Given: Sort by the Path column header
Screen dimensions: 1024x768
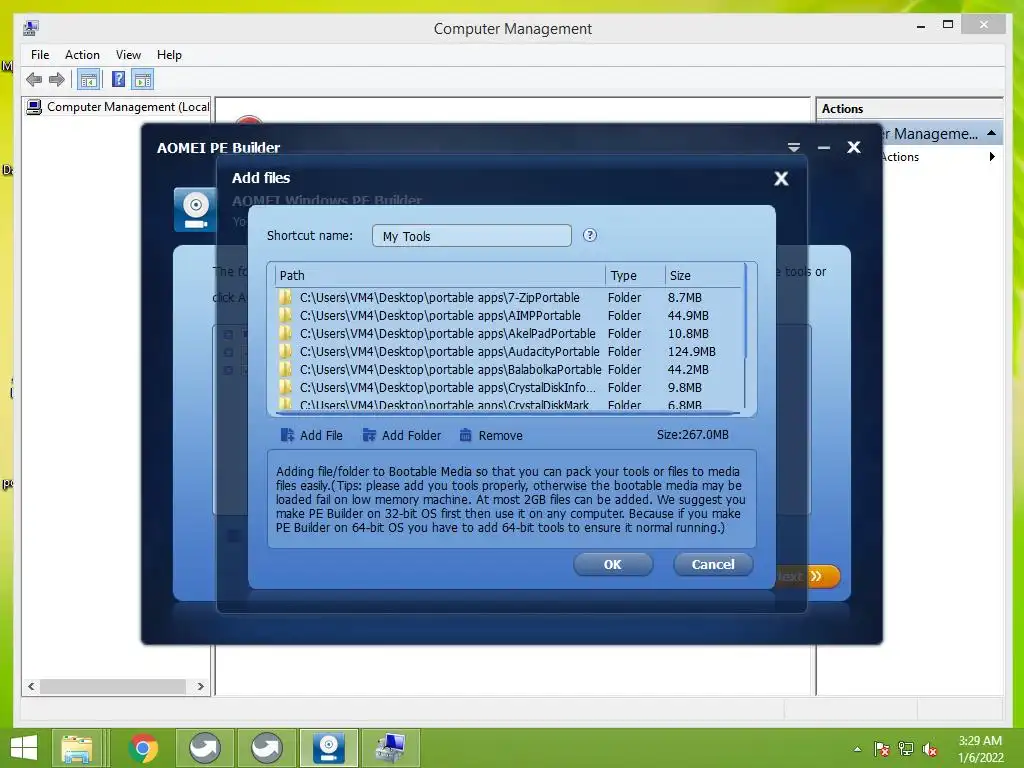Looking at the screenshot, I should click(x=440, y=276).
